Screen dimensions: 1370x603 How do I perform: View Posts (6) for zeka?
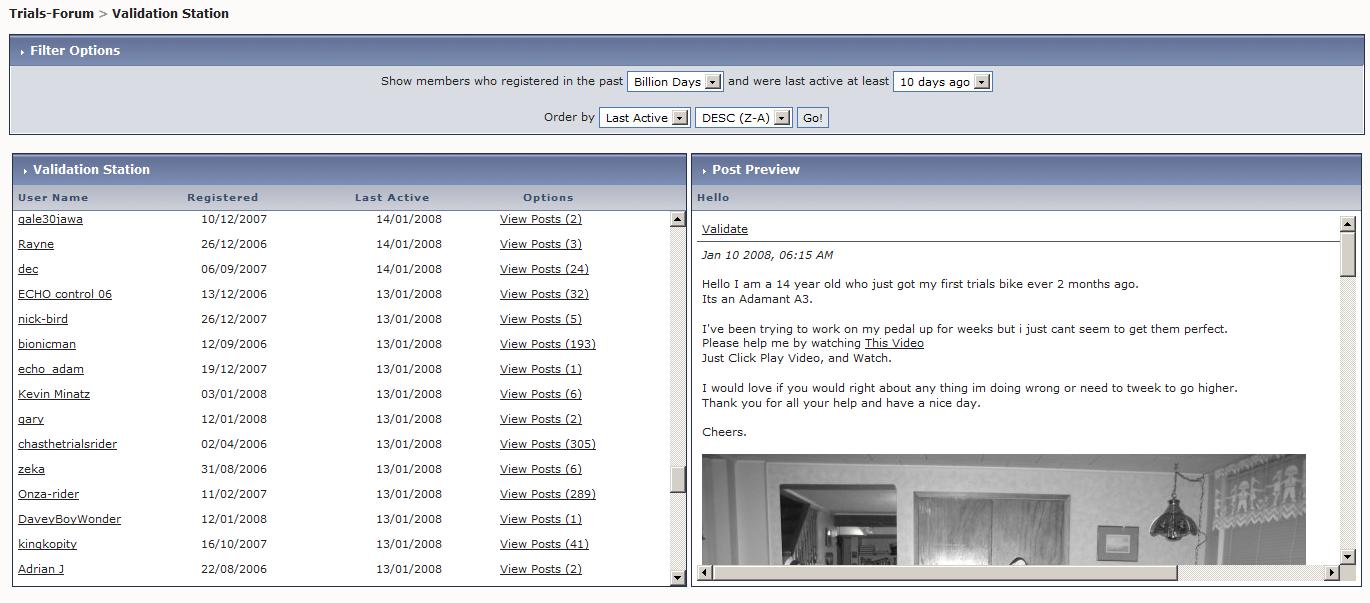pos(541,469)
